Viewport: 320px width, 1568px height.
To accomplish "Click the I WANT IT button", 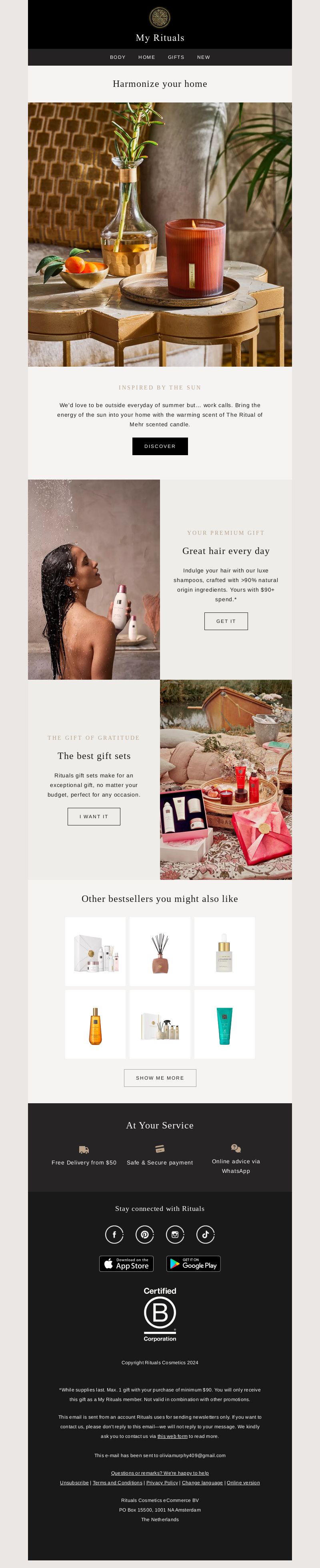I will [x=94, y=816].
